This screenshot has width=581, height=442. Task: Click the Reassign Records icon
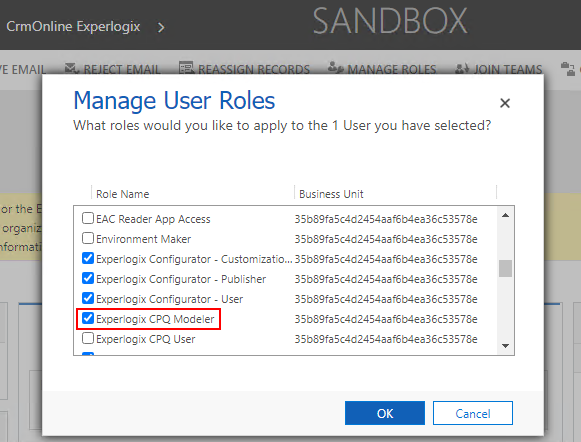(x=186, y=68)
